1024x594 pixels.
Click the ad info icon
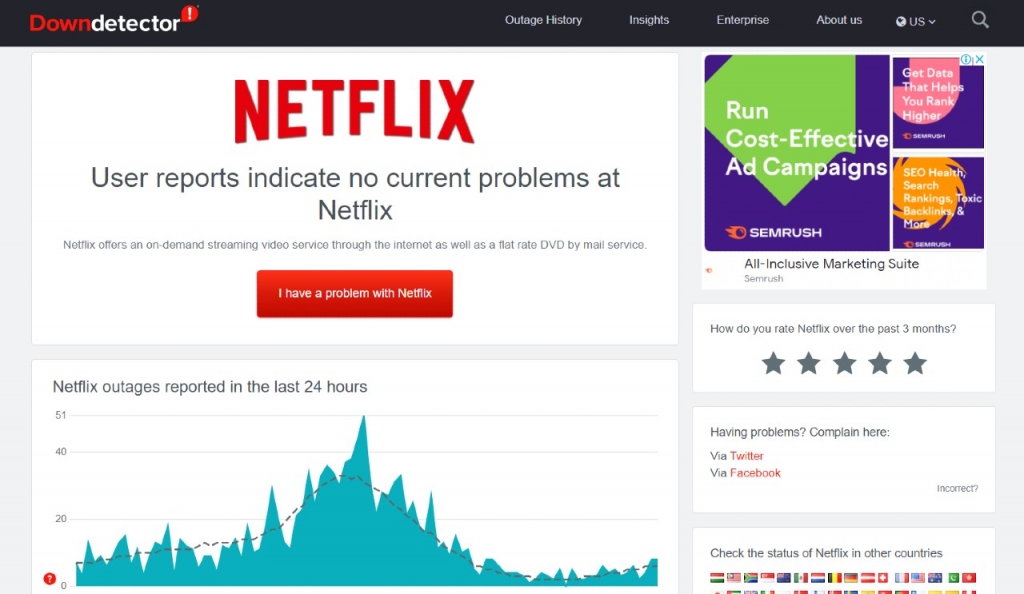click(967, 60)
